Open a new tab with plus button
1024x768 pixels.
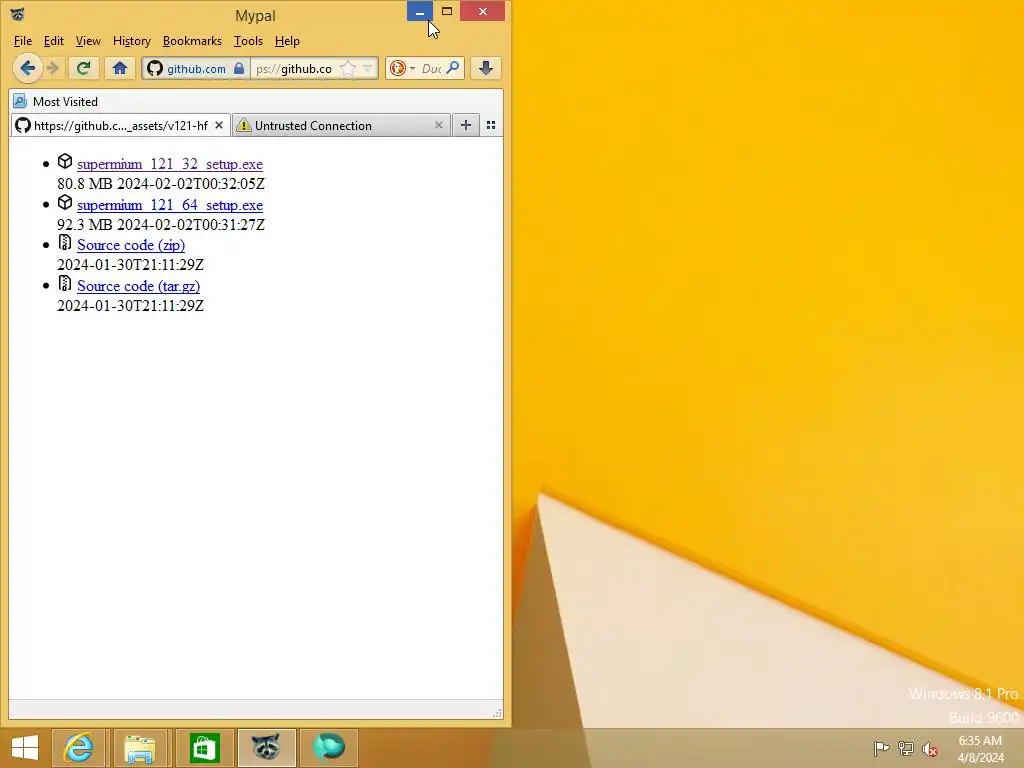(x=466, y=125)
